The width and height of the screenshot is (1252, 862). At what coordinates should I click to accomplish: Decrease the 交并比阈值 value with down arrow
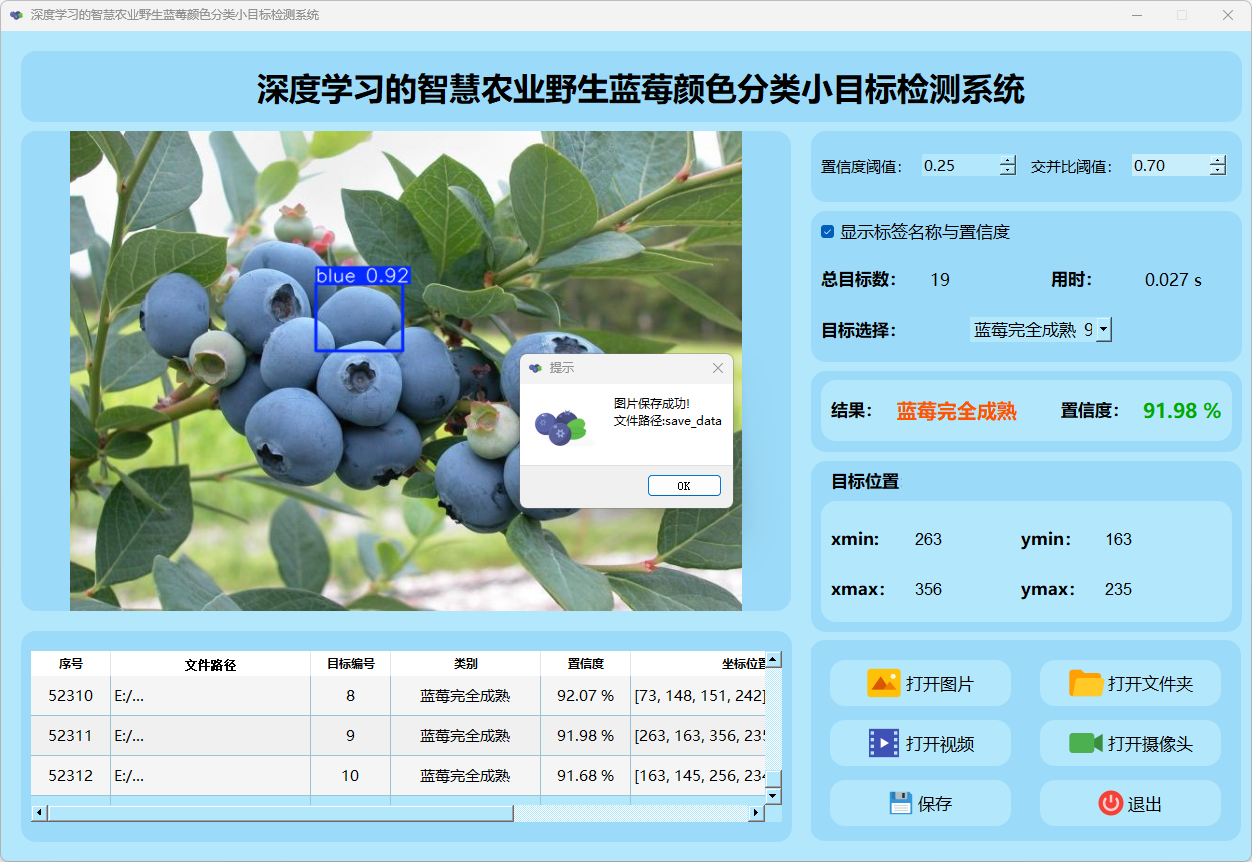tap(1217, 171)
